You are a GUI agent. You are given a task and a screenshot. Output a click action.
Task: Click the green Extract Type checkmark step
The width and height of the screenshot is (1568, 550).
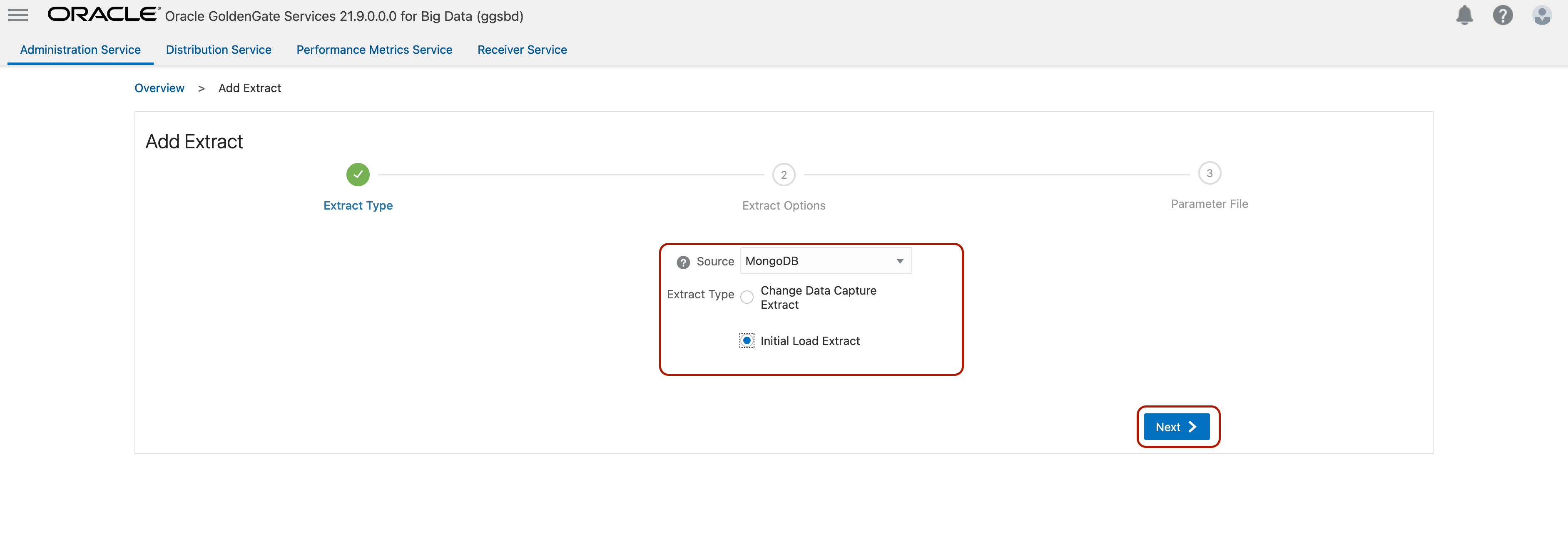tap(358, 175)
